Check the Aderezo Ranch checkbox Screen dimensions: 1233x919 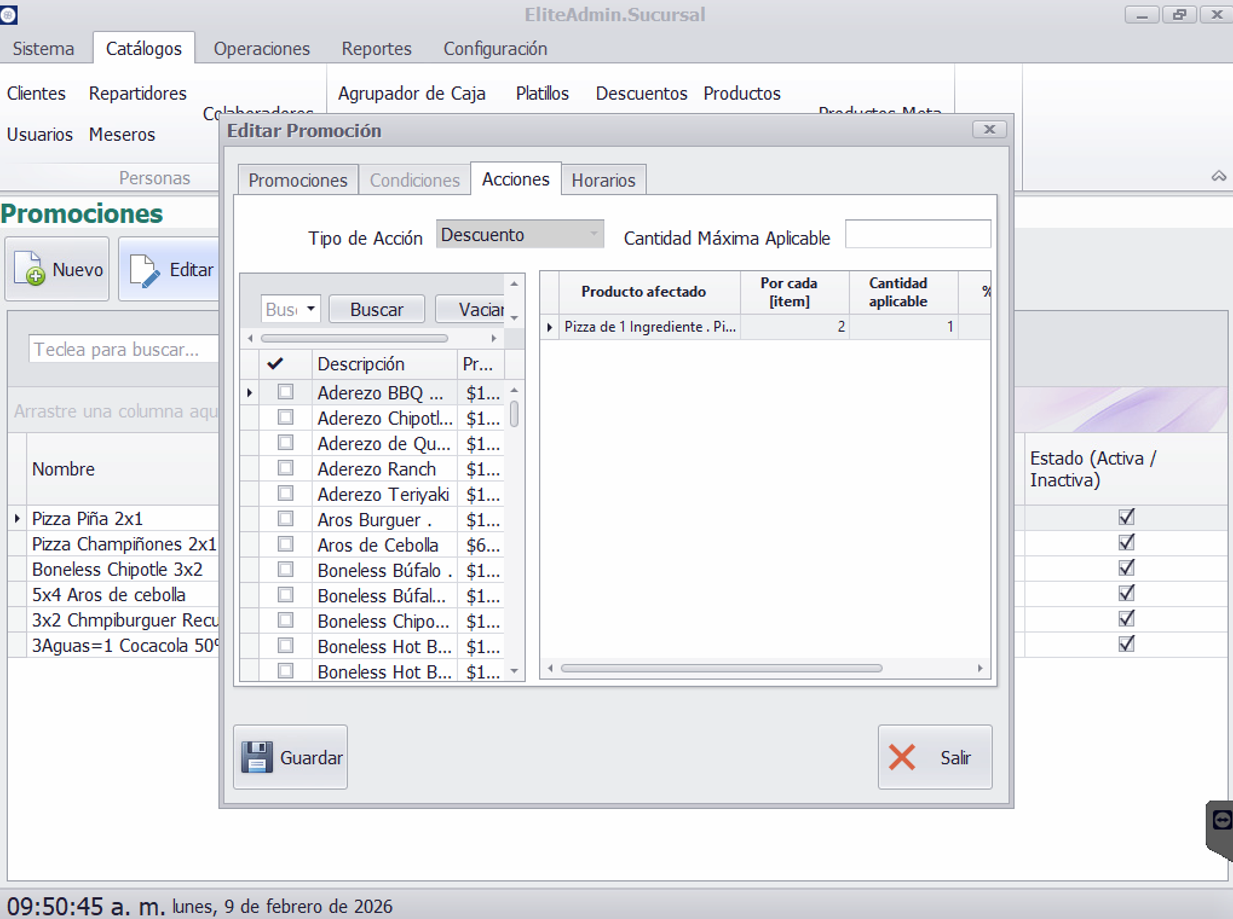point(285,468)
